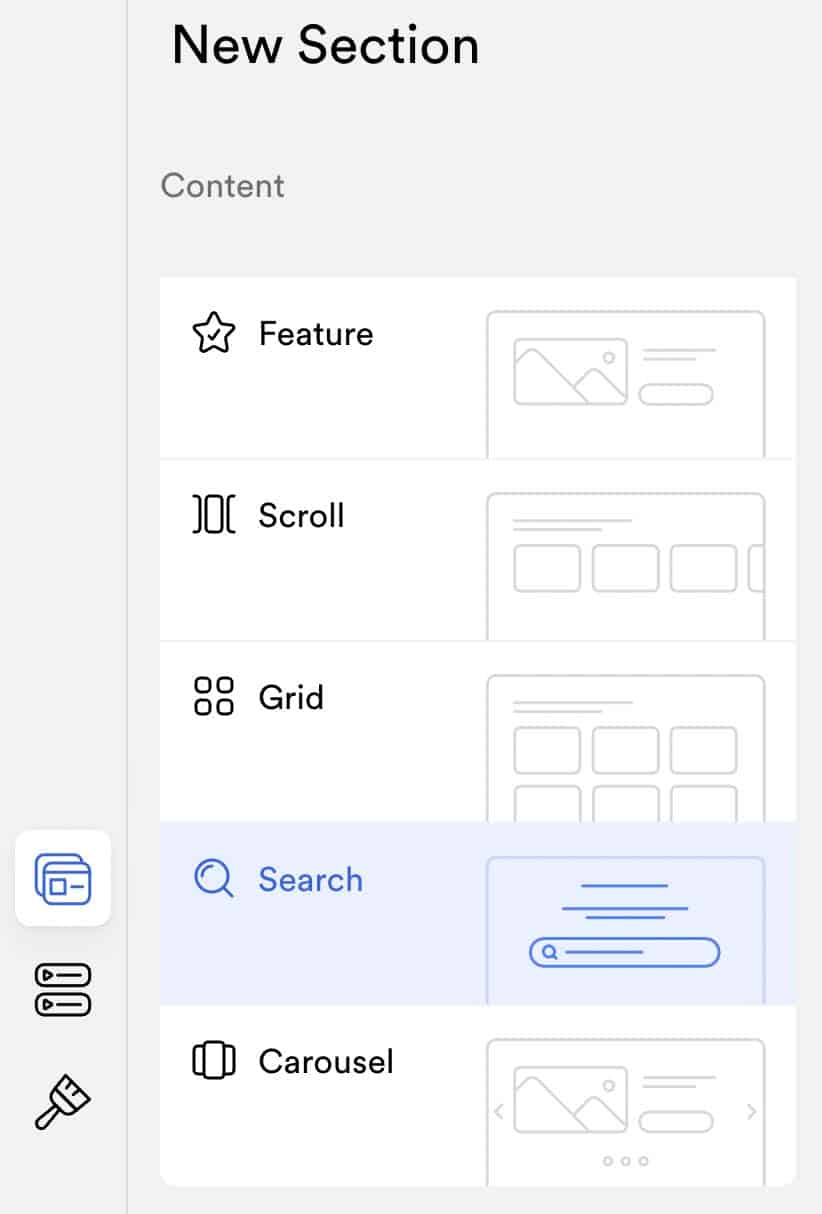Click the Feature layout preview thumbnail
The image size is (822, 1214).
tap(626, 384)
